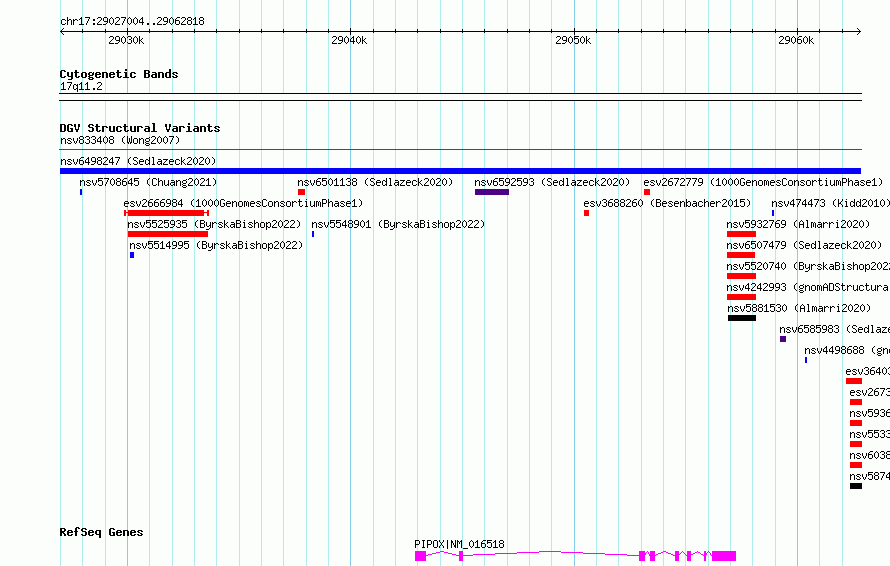Click the 29040k ruler label
Image resolution: width=890 pixels, height=566 pixels.
[349, 40]
